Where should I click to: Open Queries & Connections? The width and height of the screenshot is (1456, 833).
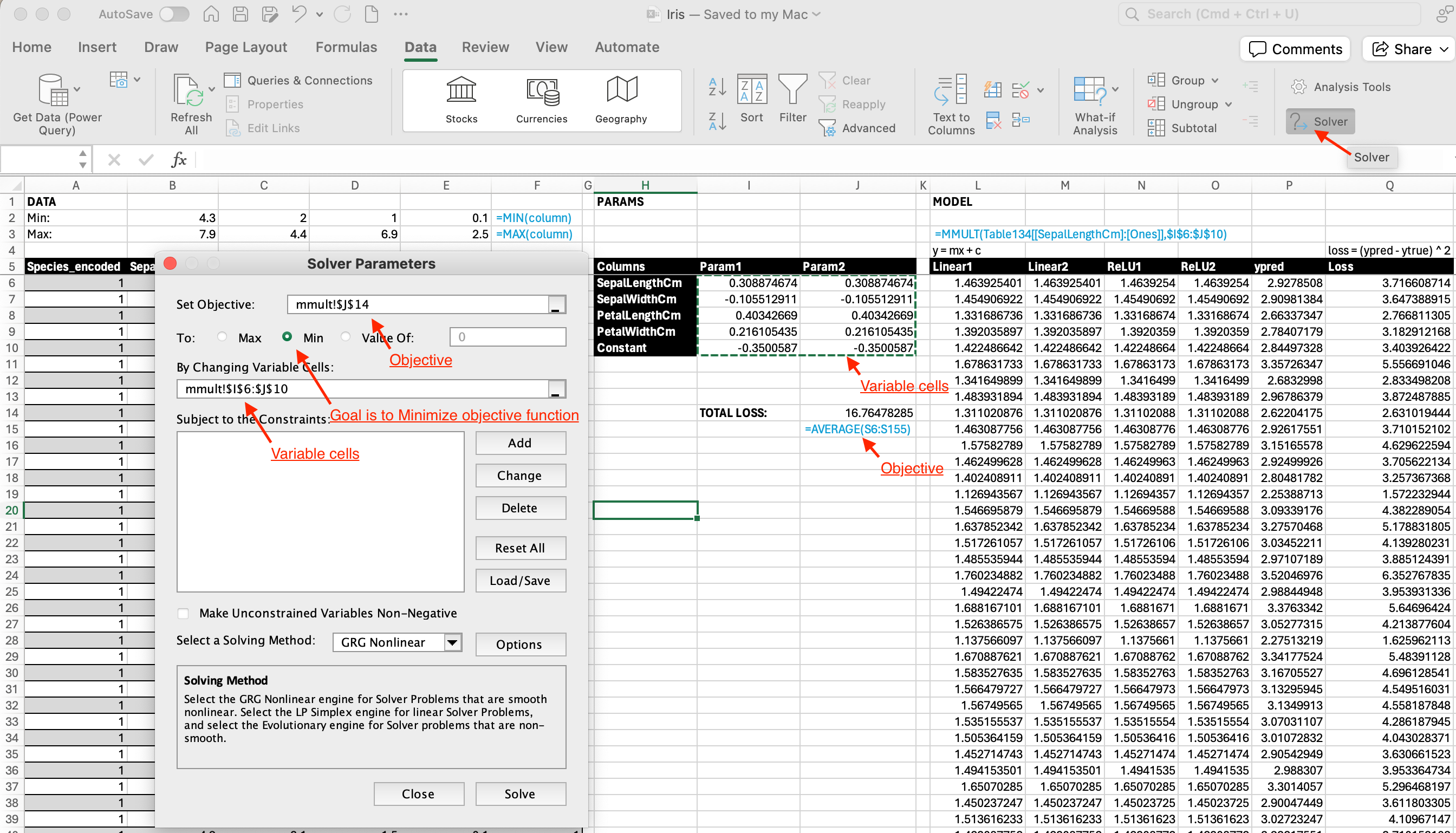click(x=298, y=80)
